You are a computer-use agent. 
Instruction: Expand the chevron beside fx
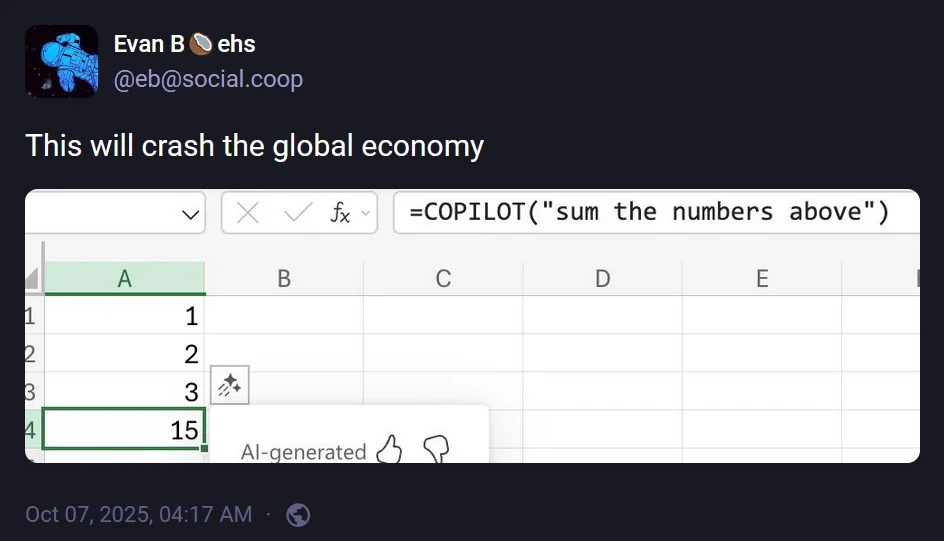(x=365, y=213)
